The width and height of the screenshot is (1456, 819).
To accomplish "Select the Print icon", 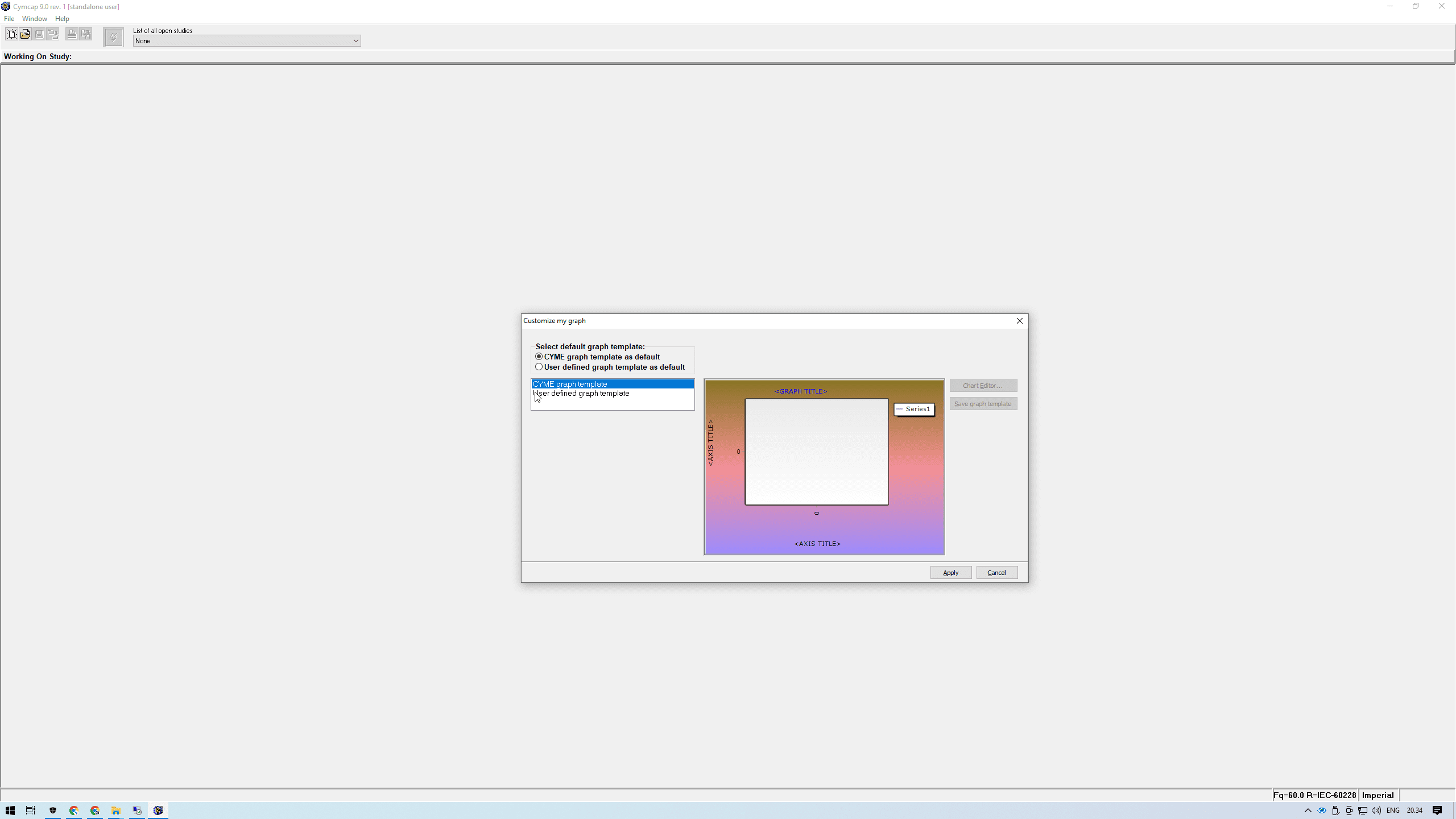I will point(71,34).
